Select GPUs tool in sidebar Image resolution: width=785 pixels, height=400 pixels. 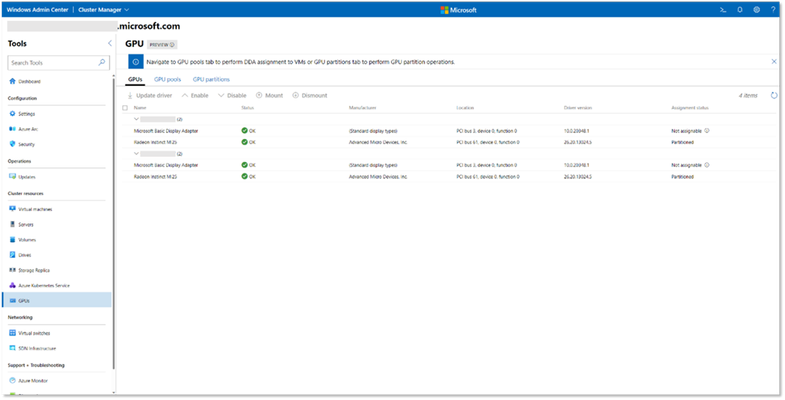pos(57,300)
